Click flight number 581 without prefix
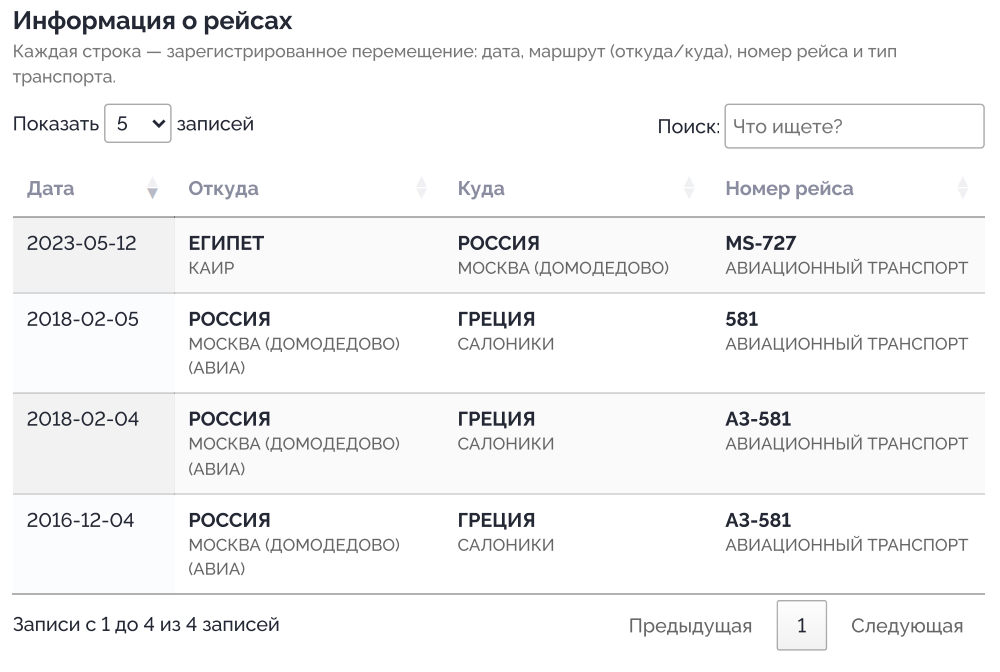This screenshot has height=672, width=1000. (741, 319)
